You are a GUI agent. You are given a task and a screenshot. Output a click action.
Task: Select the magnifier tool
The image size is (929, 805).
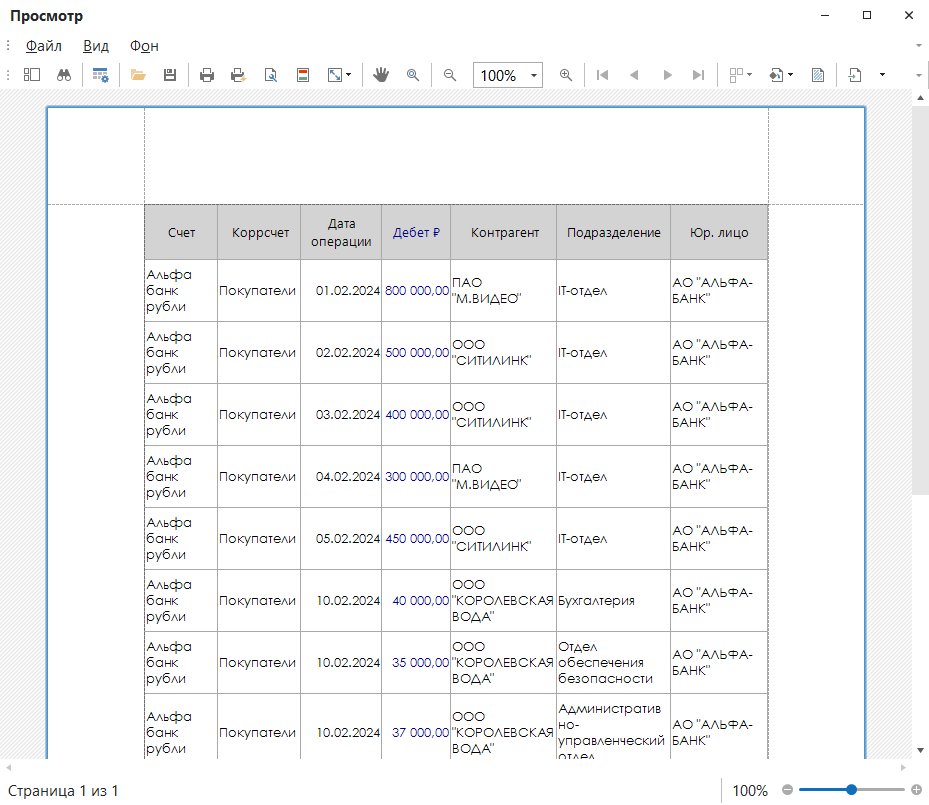click(412, 75)
